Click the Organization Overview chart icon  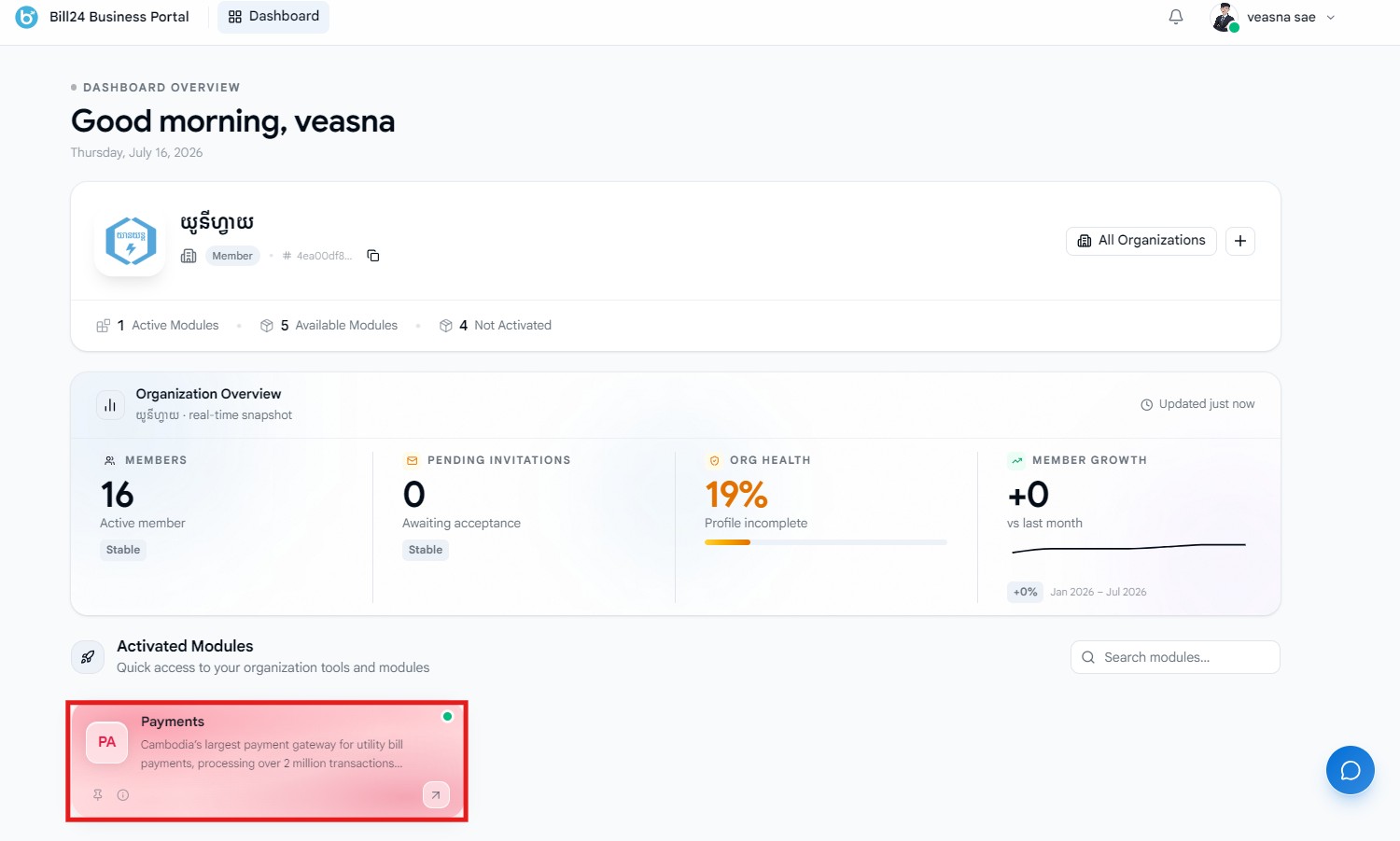coord(110,405)
